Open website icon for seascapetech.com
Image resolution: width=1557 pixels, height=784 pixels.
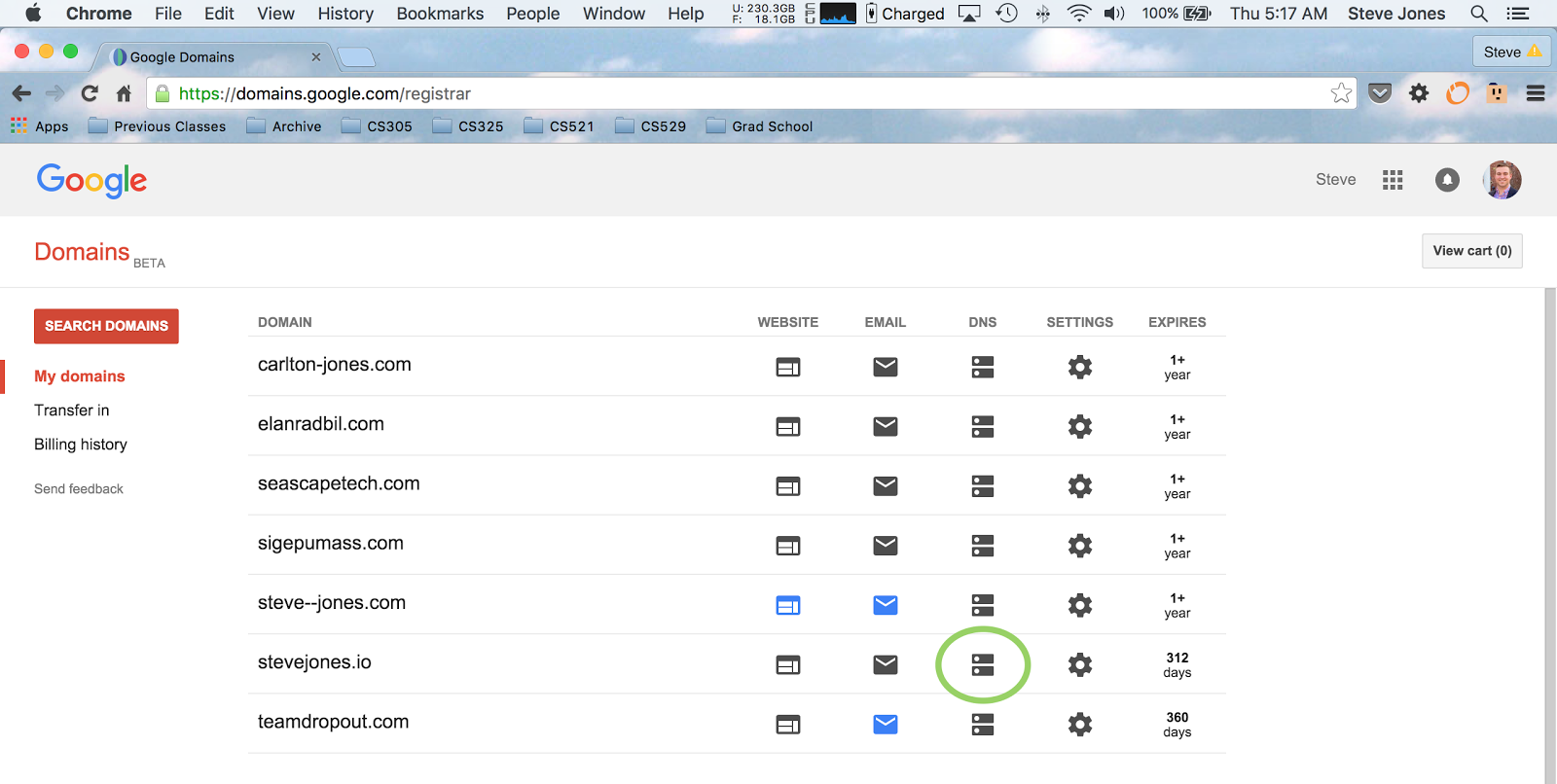[x=788, y=485]
